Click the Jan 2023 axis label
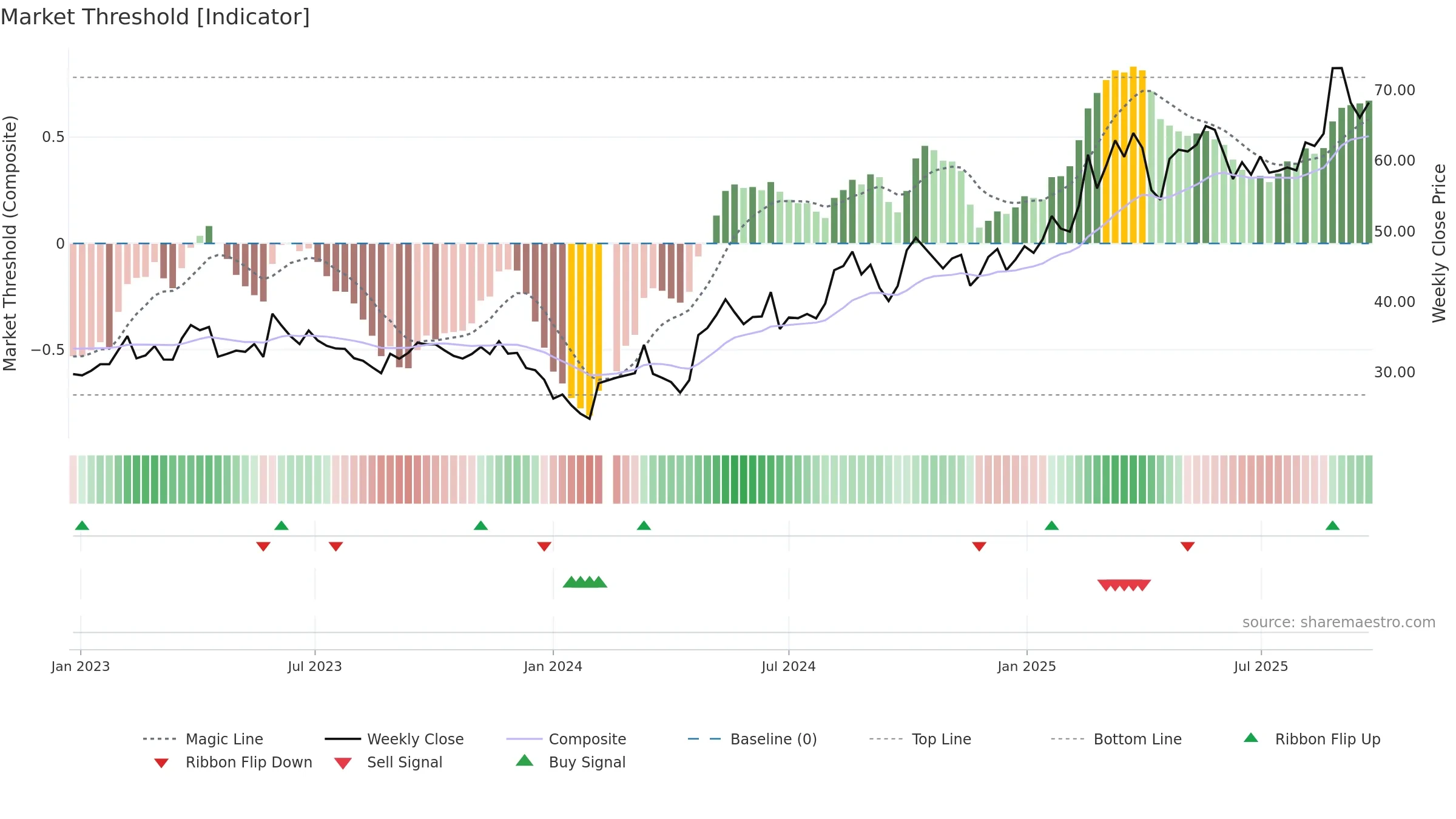 (81, 666)
